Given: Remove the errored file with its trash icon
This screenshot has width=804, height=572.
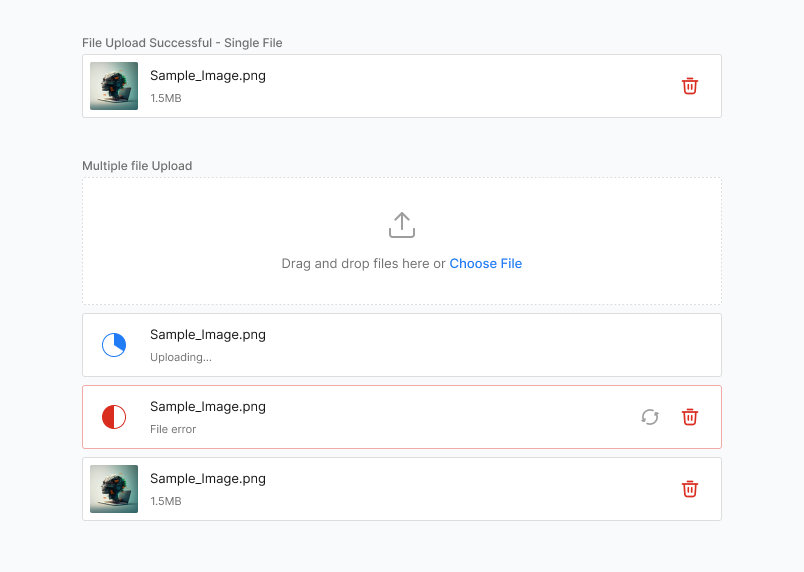Looking at the screenshot, I should coord(689,417).
